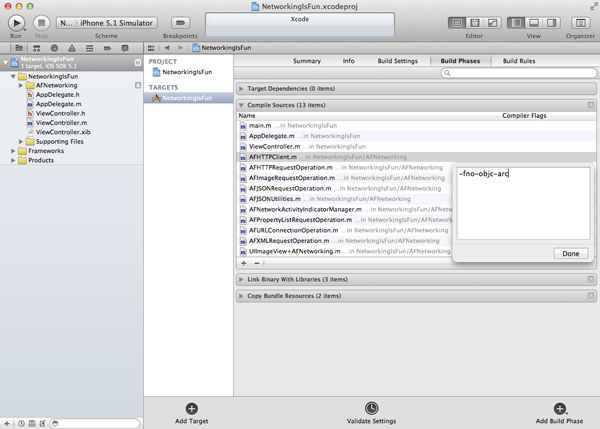Select the NetworkingIsFun target
600x429 pixels.
coord(188,98)
